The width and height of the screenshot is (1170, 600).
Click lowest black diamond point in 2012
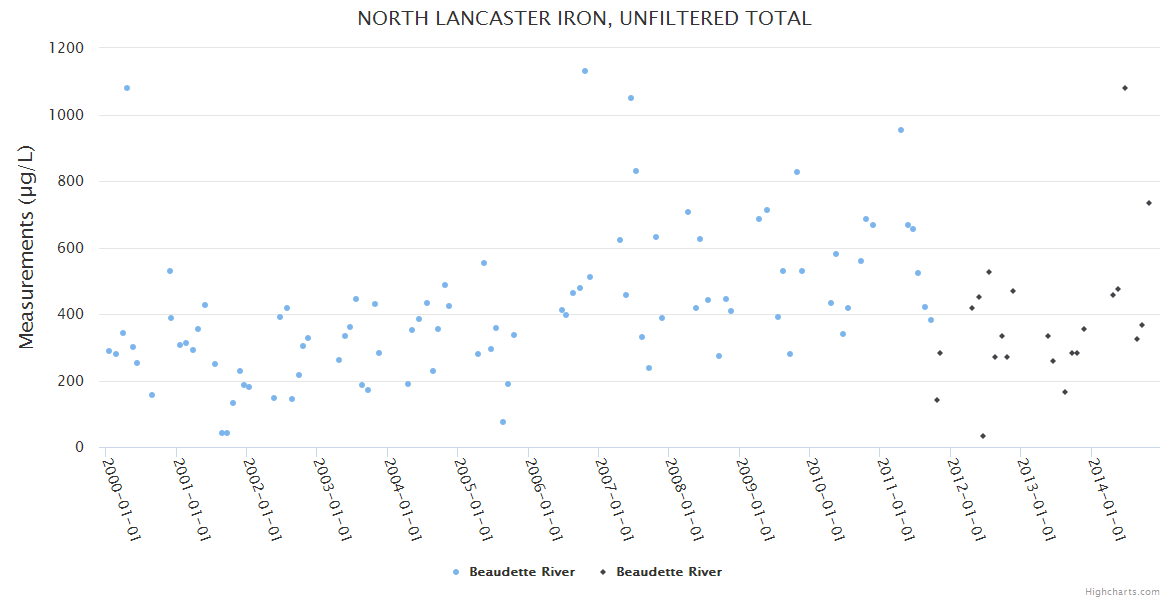(983, 436)
